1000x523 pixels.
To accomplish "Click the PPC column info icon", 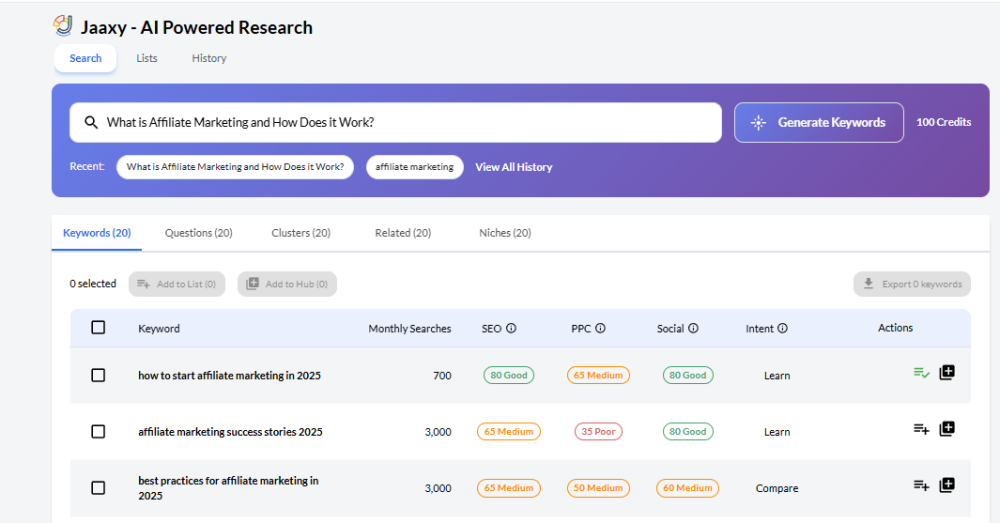I will click(x=600, y=328).
